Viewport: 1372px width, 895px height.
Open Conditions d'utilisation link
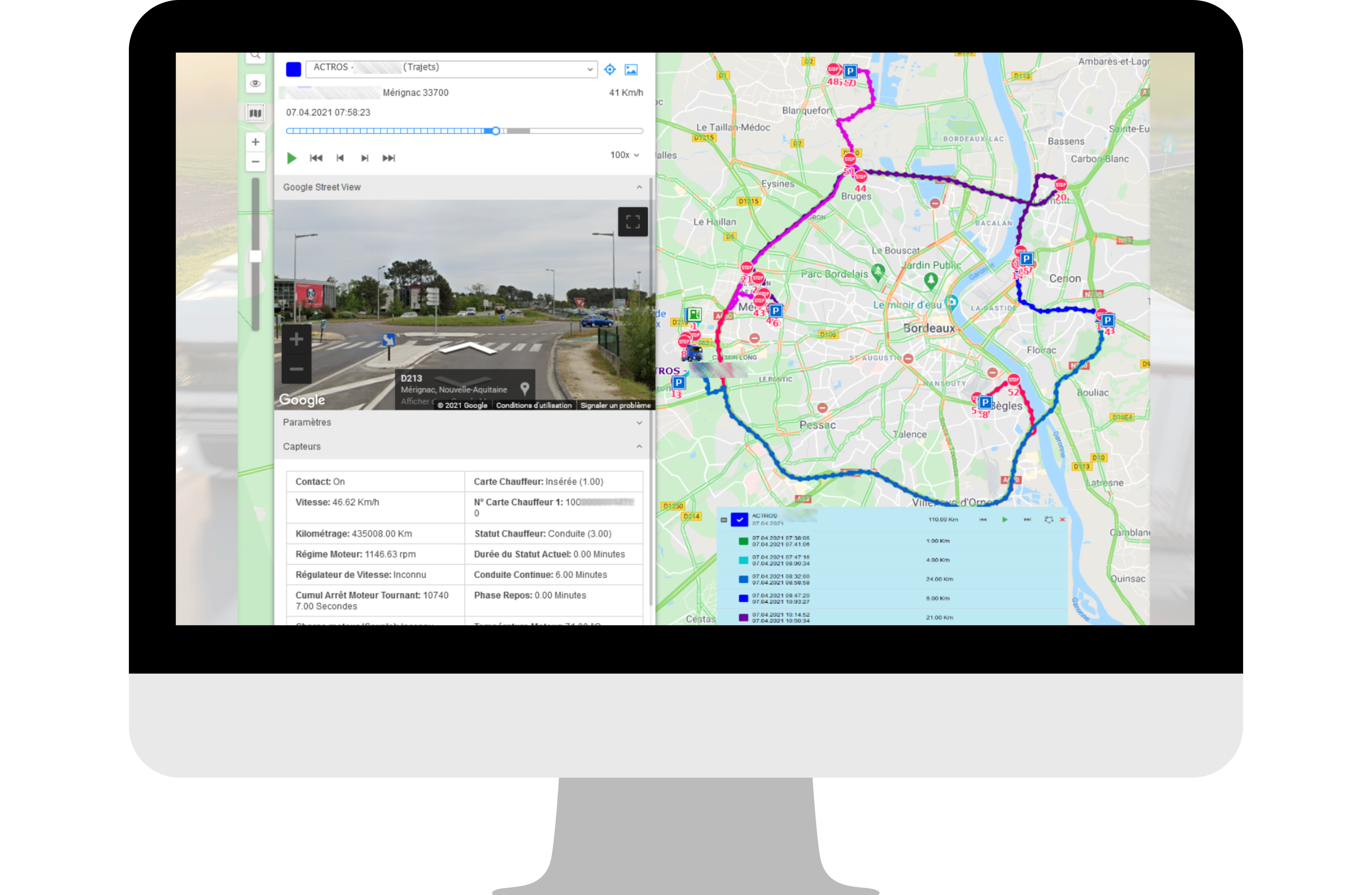[534, 405]
